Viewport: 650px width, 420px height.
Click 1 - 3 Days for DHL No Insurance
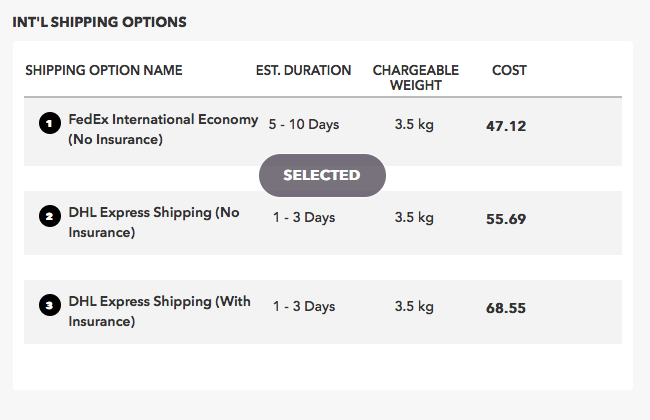coord(304,217)
